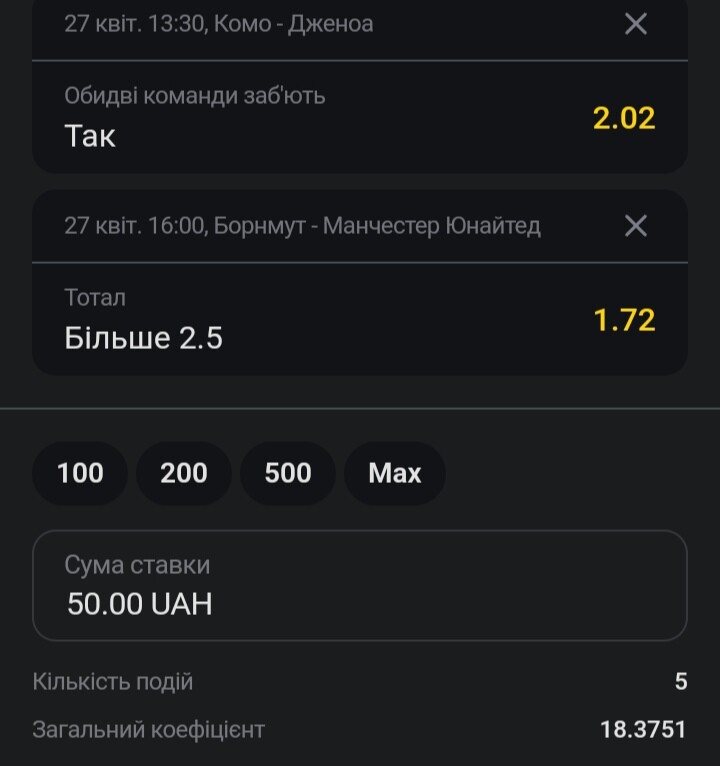Click the Тотал market label
The width and height of the screenshot is (720, 766).
95,298
